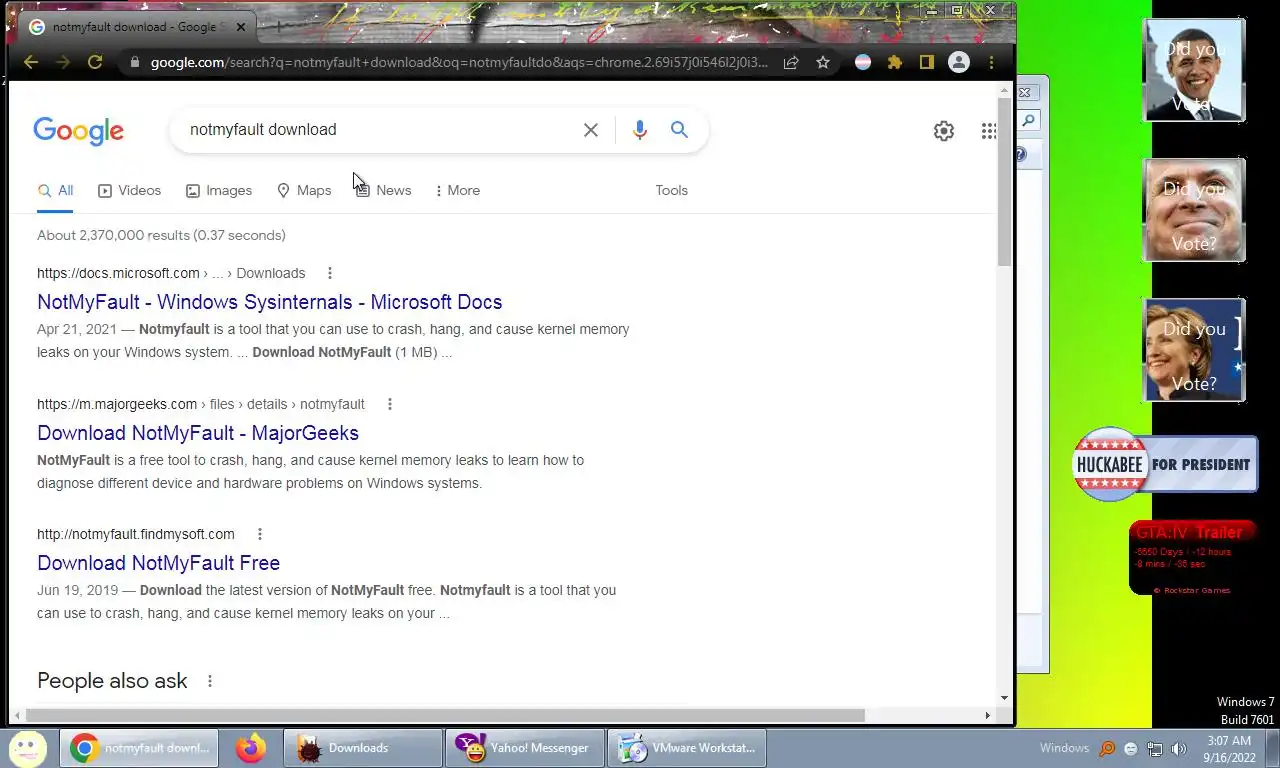Open Yahoo! Messenger from the taskbar
The height and width of the screenshot is (768, 1280).
[x=525, y=748]
